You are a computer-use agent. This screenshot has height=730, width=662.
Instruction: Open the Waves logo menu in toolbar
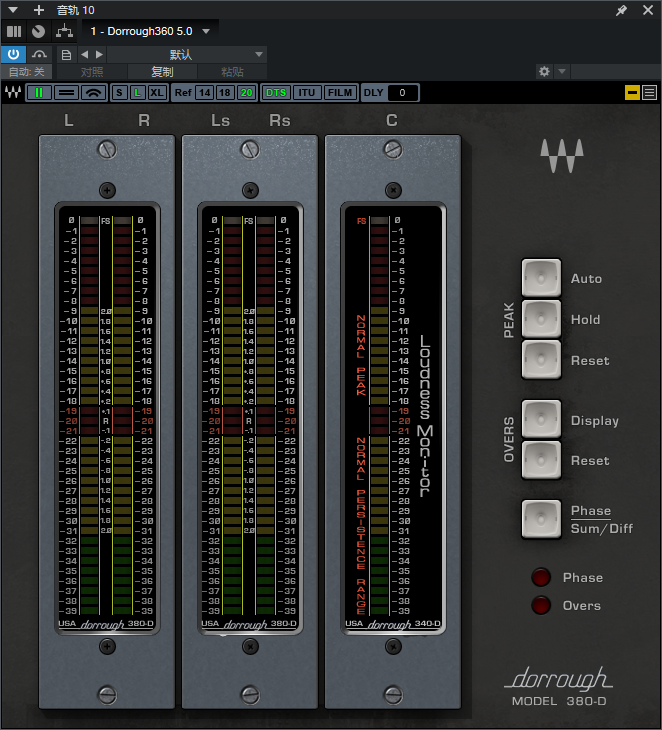[13, 92]
